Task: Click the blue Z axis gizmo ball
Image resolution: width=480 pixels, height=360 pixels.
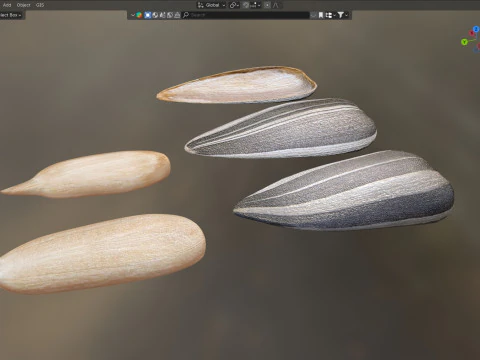Action: 476,29
